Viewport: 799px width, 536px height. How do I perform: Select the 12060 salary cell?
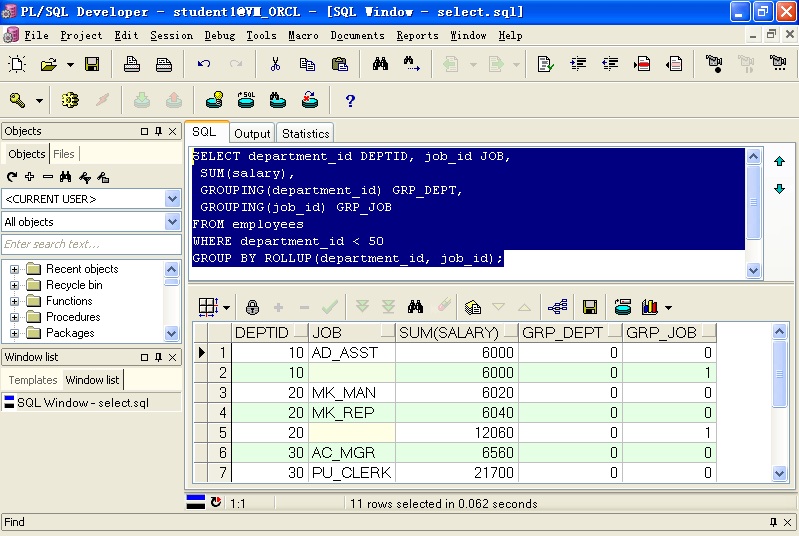point(457,433)
